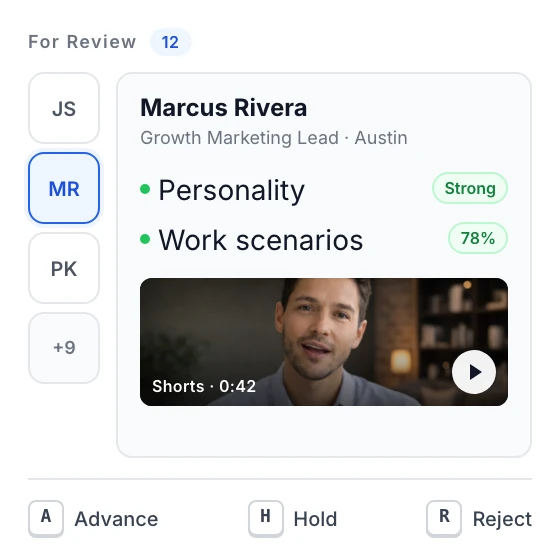This screenshot has width=560, height=560.
Task: Open the PK candidate tile
Action: pyautogui.click(x=64, y=268)
